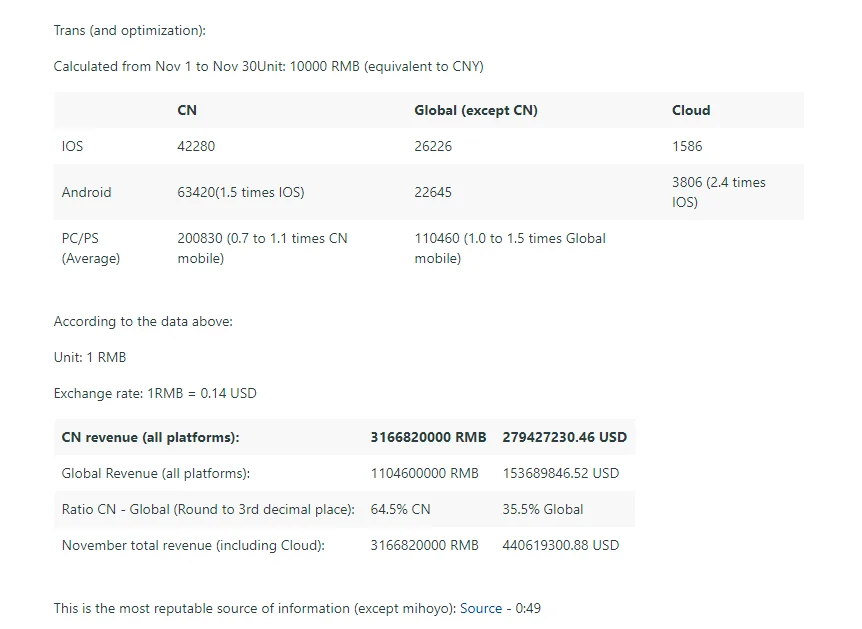Image resolution: width=862 pixels, height=629 pixels.
Task: Select the PC/PS (Average) row label
Action: click(x=91, y=248)
